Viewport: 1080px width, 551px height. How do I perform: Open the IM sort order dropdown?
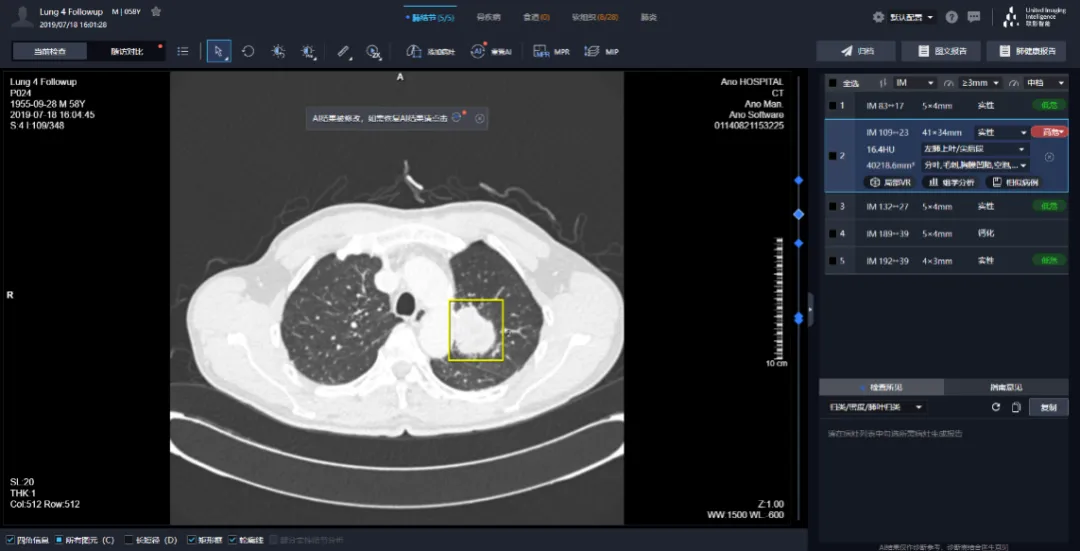point(915,83)
